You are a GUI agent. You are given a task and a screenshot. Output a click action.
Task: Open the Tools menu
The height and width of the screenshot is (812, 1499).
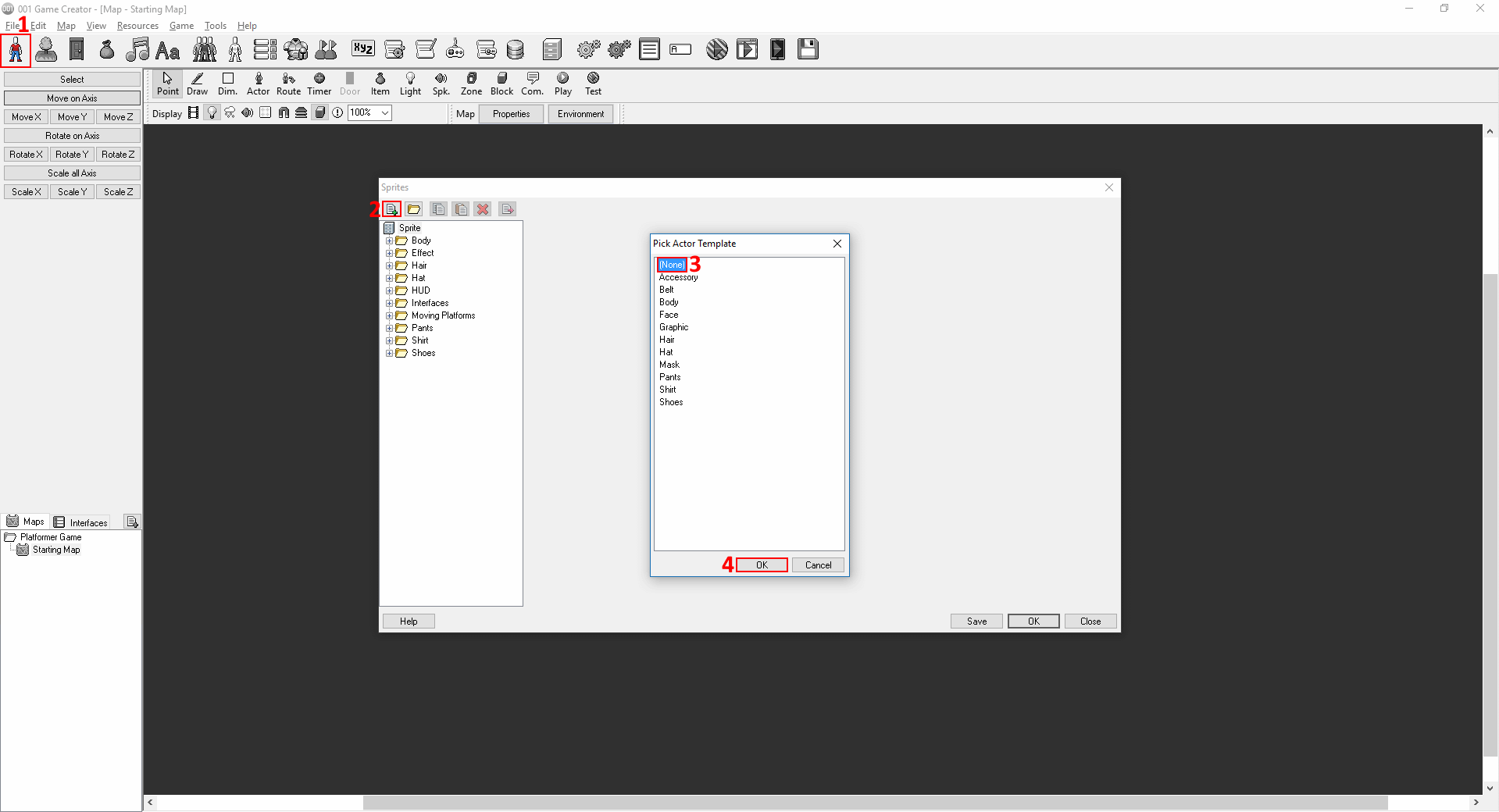tap(215, 26)
